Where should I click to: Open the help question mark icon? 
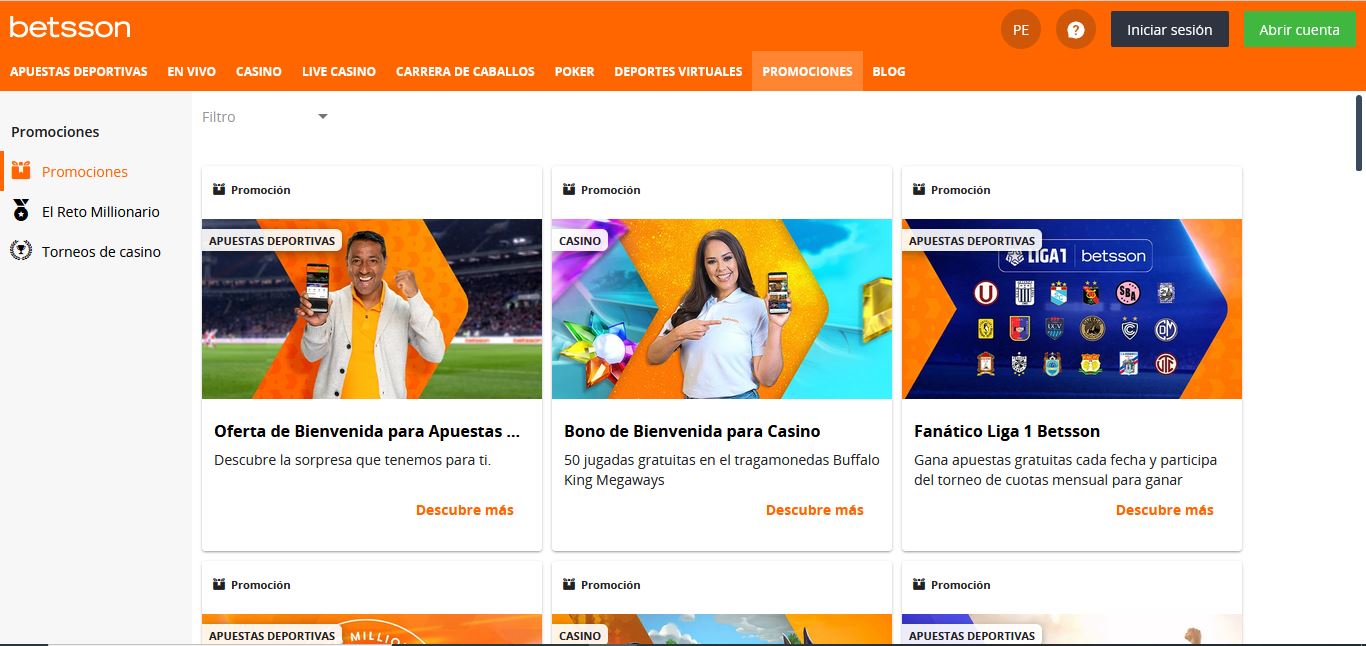[1076, 30]
